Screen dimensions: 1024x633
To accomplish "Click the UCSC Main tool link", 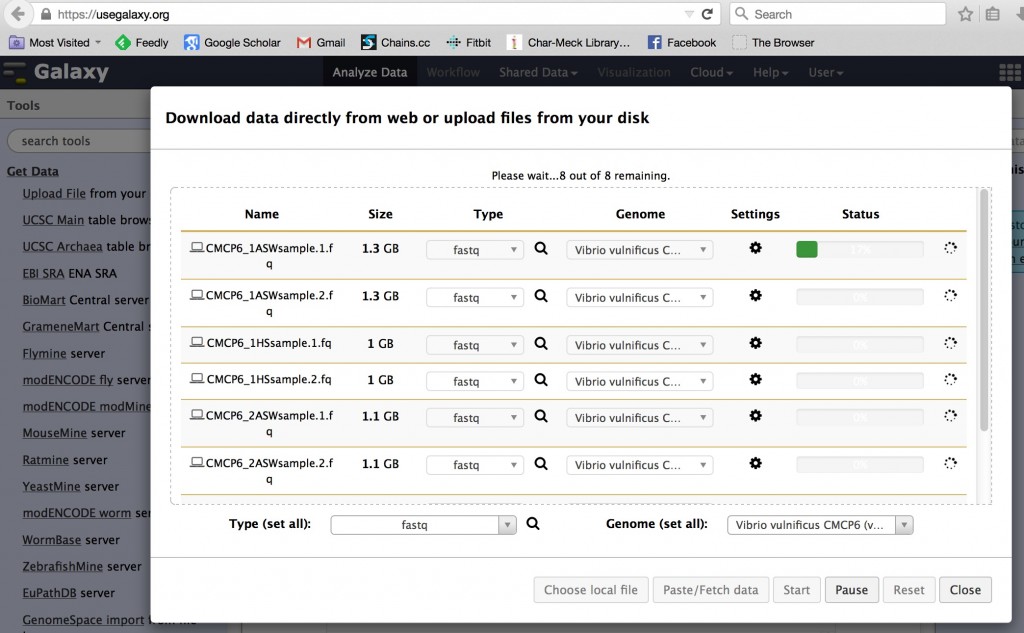I will 53,220.
